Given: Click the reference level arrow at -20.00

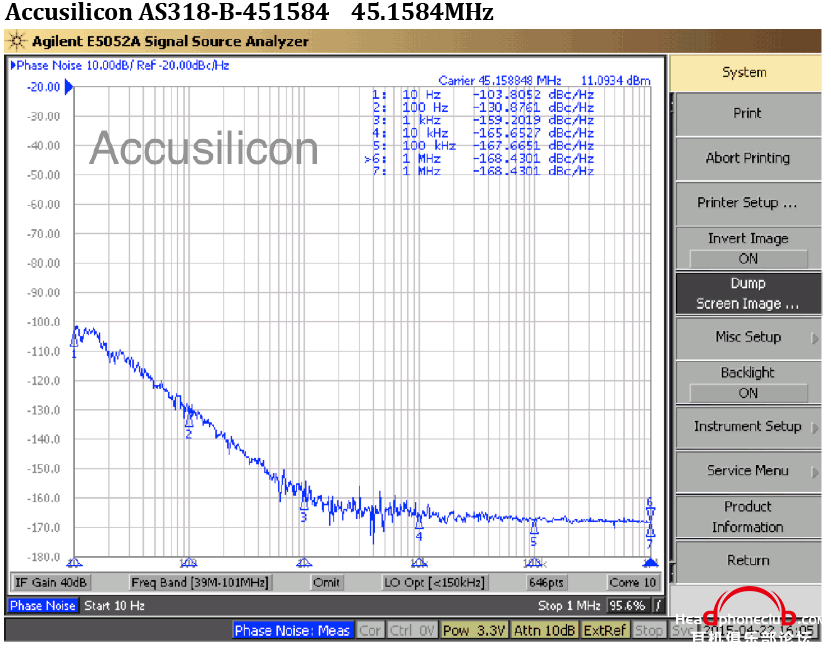Looking at the screenshot, I should coord(68,87).
